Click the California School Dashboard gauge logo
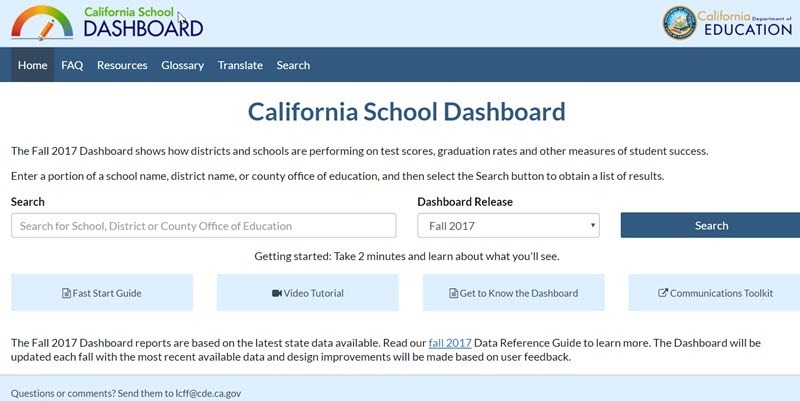The image size is (800, 401). point(42,23)
